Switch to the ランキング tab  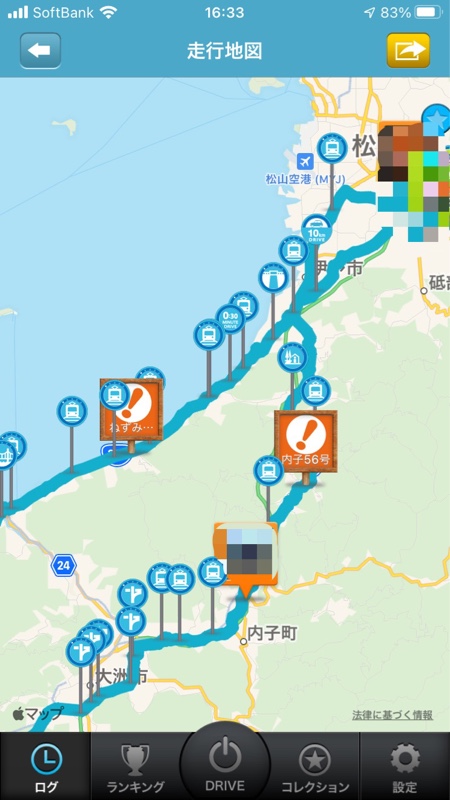[135, 767]
